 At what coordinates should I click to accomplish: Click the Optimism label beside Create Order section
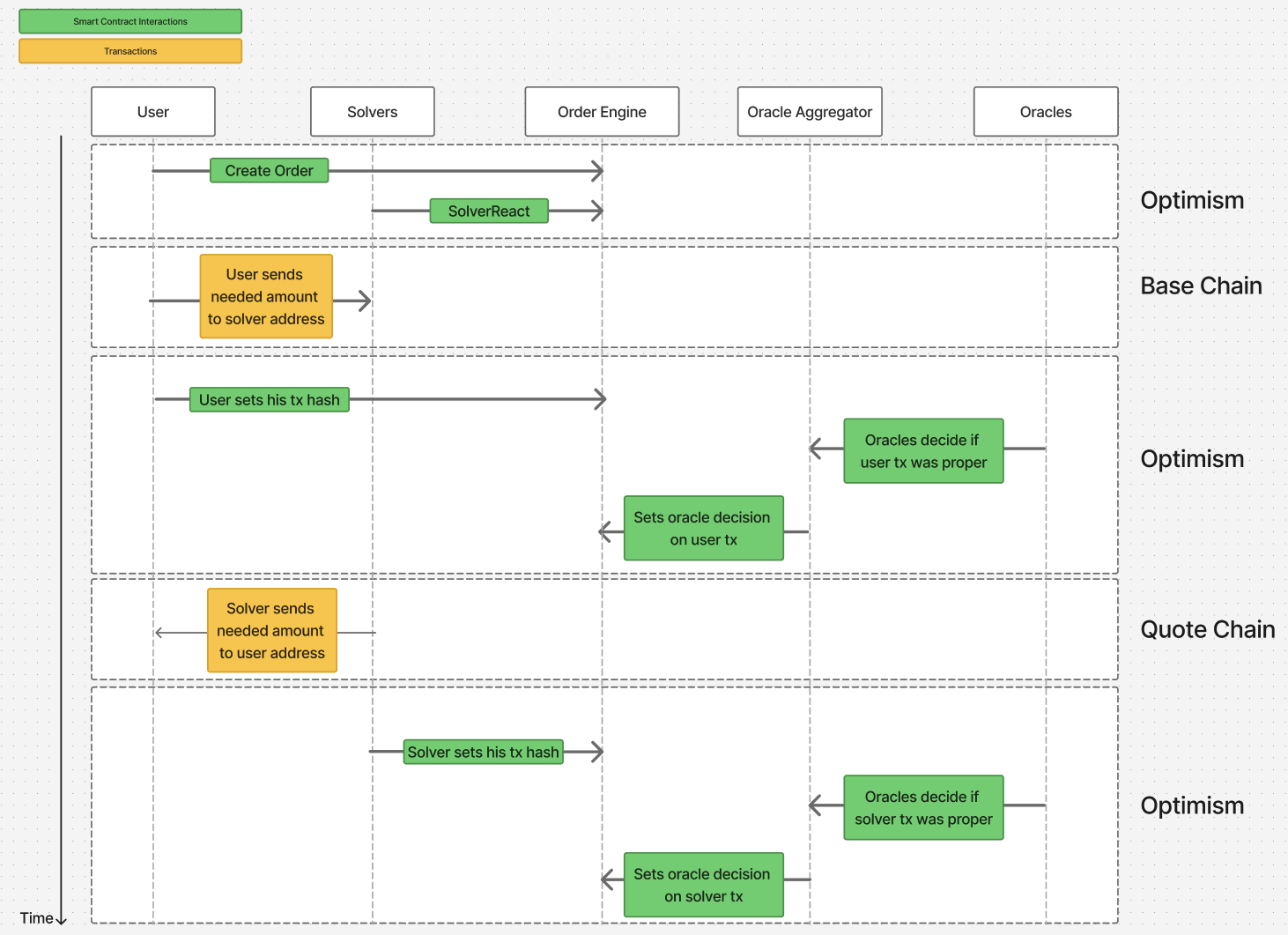[x=1192, y=201]
